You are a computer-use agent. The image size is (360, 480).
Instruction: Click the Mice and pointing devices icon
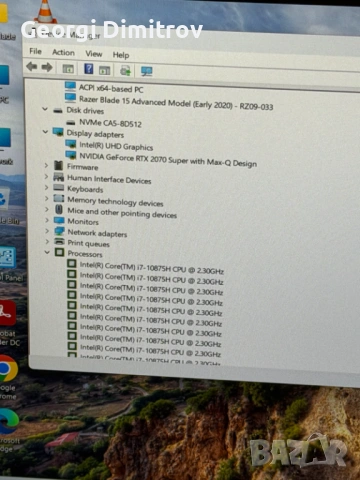click(59, 209)
